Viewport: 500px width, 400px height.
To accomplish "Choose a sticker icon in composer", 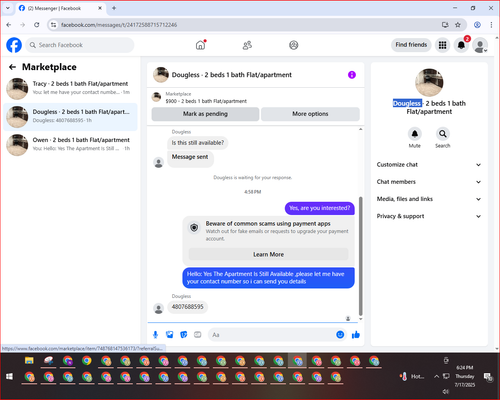I will (x=184, y=335).
